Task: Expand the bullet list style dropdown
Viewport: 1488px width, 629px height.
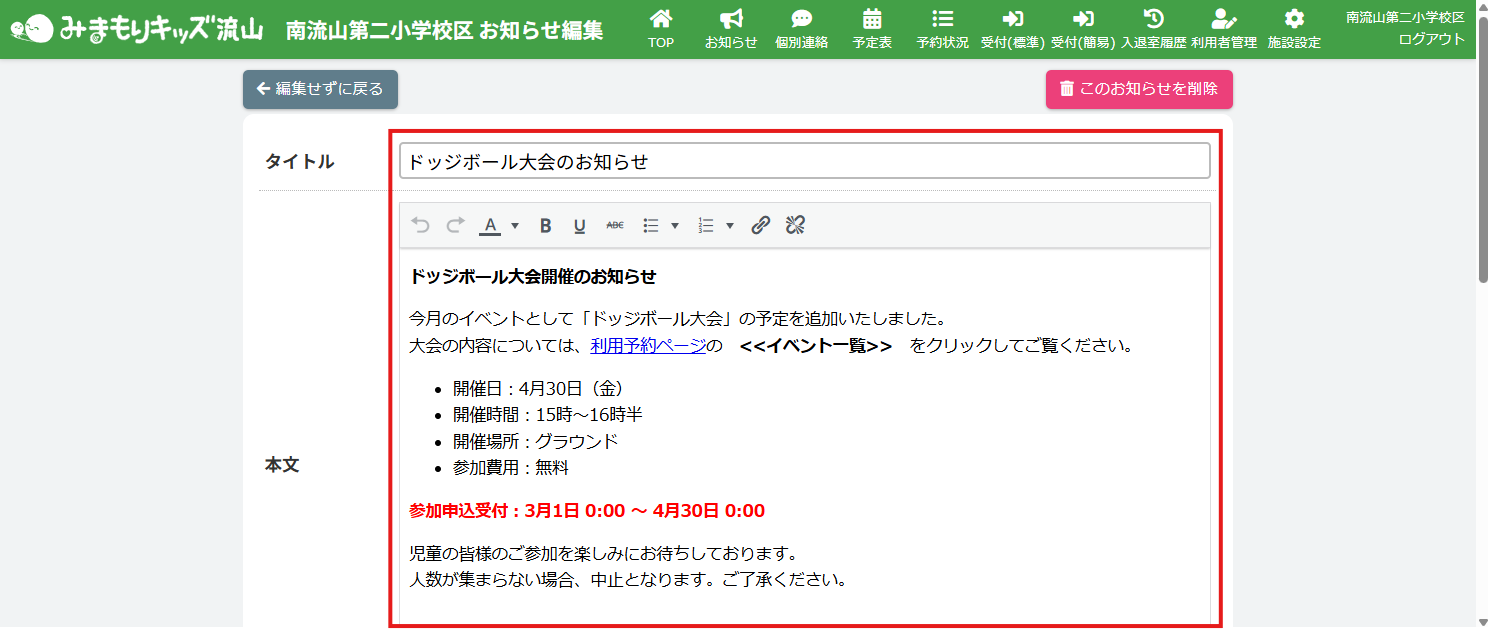Action: (675, 226)
